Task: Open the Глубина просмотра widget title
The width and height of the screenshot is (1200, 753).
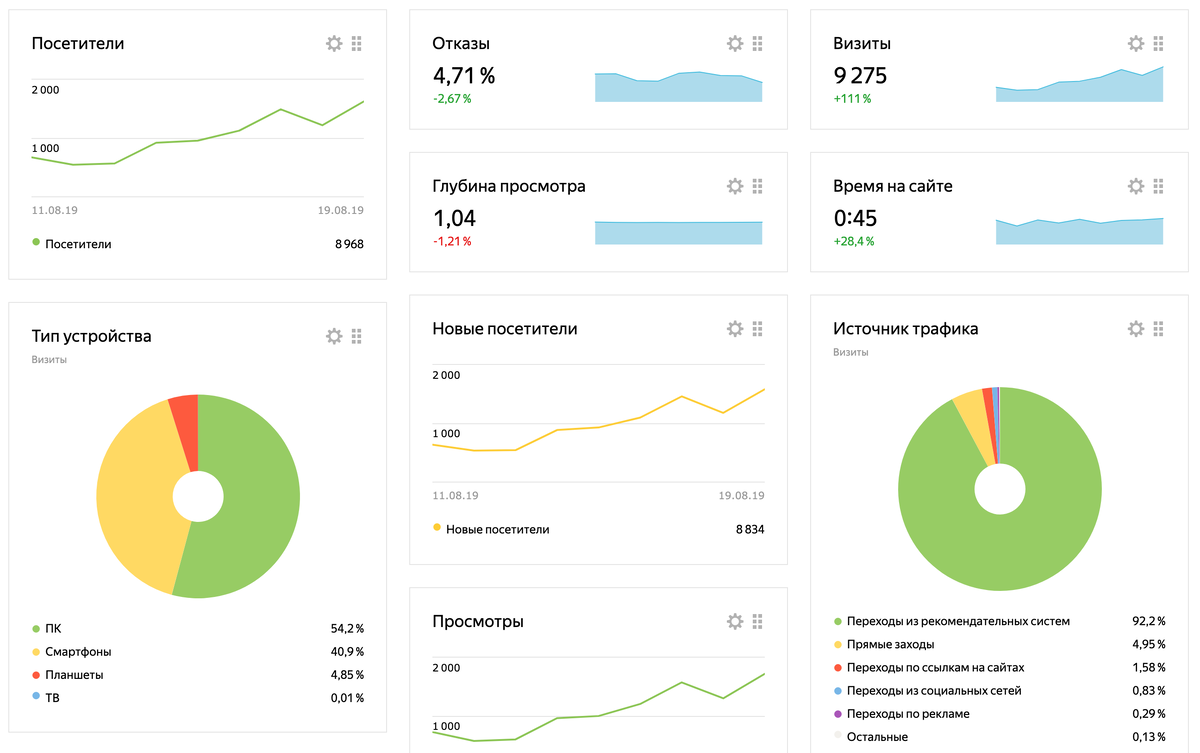Action: pos(509,187)
